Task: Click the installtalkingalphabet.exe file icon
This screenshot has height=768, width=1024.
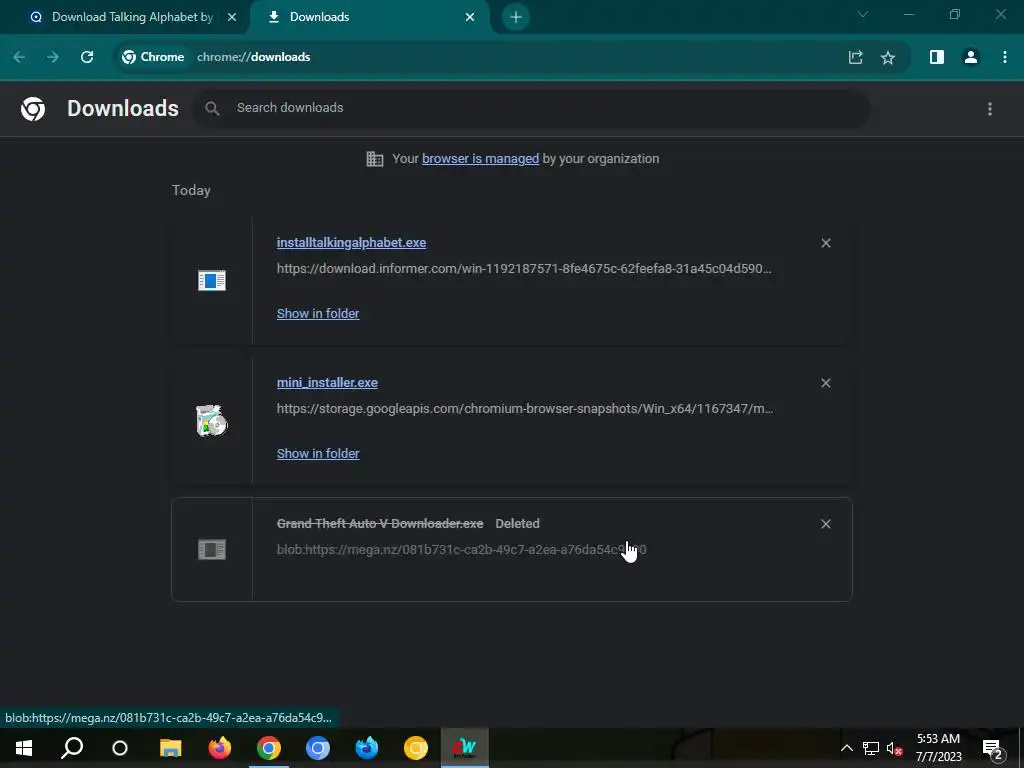Action: (x=212, y=281)
